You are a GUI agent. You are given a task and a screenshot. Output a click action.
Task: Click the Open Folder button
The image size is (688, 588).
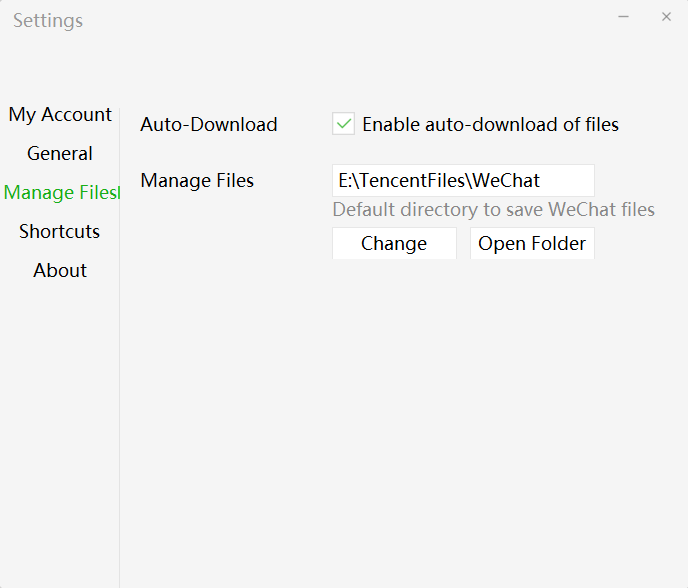coord(531,244)
